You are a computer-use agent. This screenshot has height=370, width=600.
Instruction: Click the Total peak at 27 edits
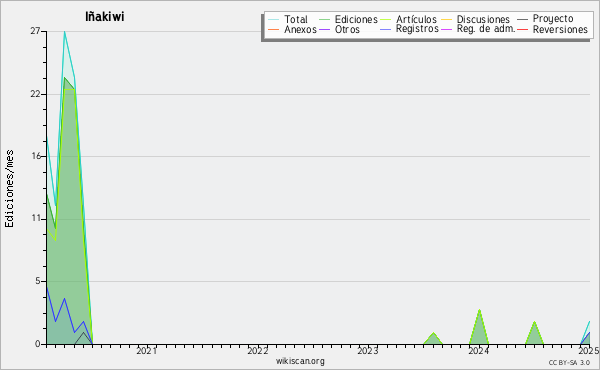(x=65, y=32)
